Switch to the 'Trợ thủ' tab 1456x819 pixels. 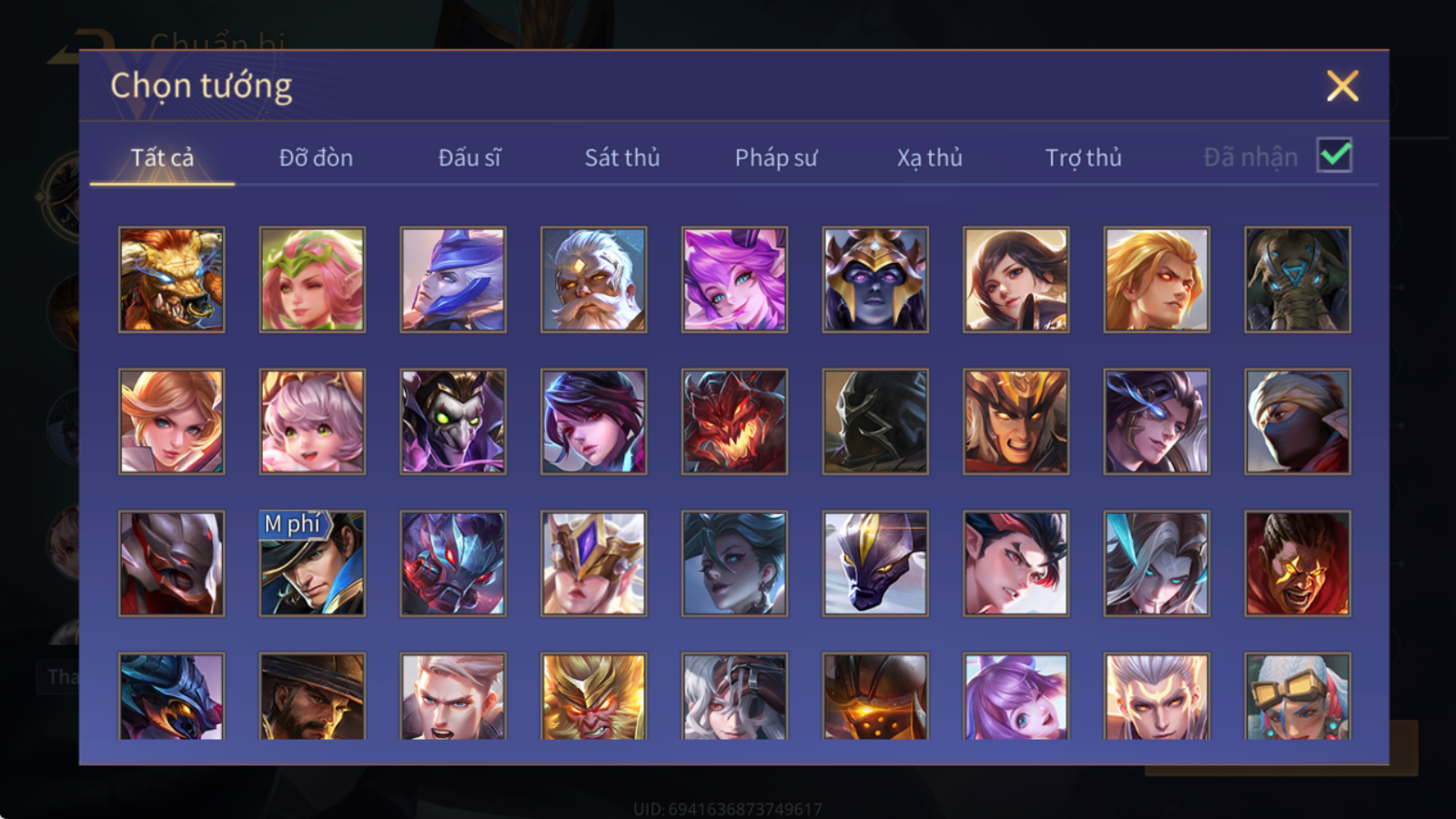(x=1083, y=157)
